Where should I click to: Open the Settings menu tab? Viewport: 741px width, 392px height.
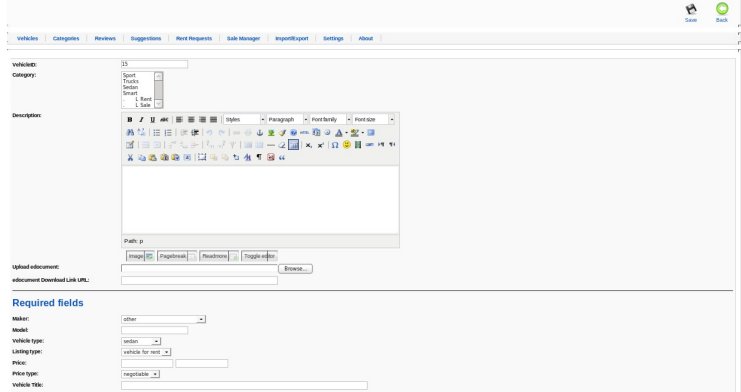(333, 38)
